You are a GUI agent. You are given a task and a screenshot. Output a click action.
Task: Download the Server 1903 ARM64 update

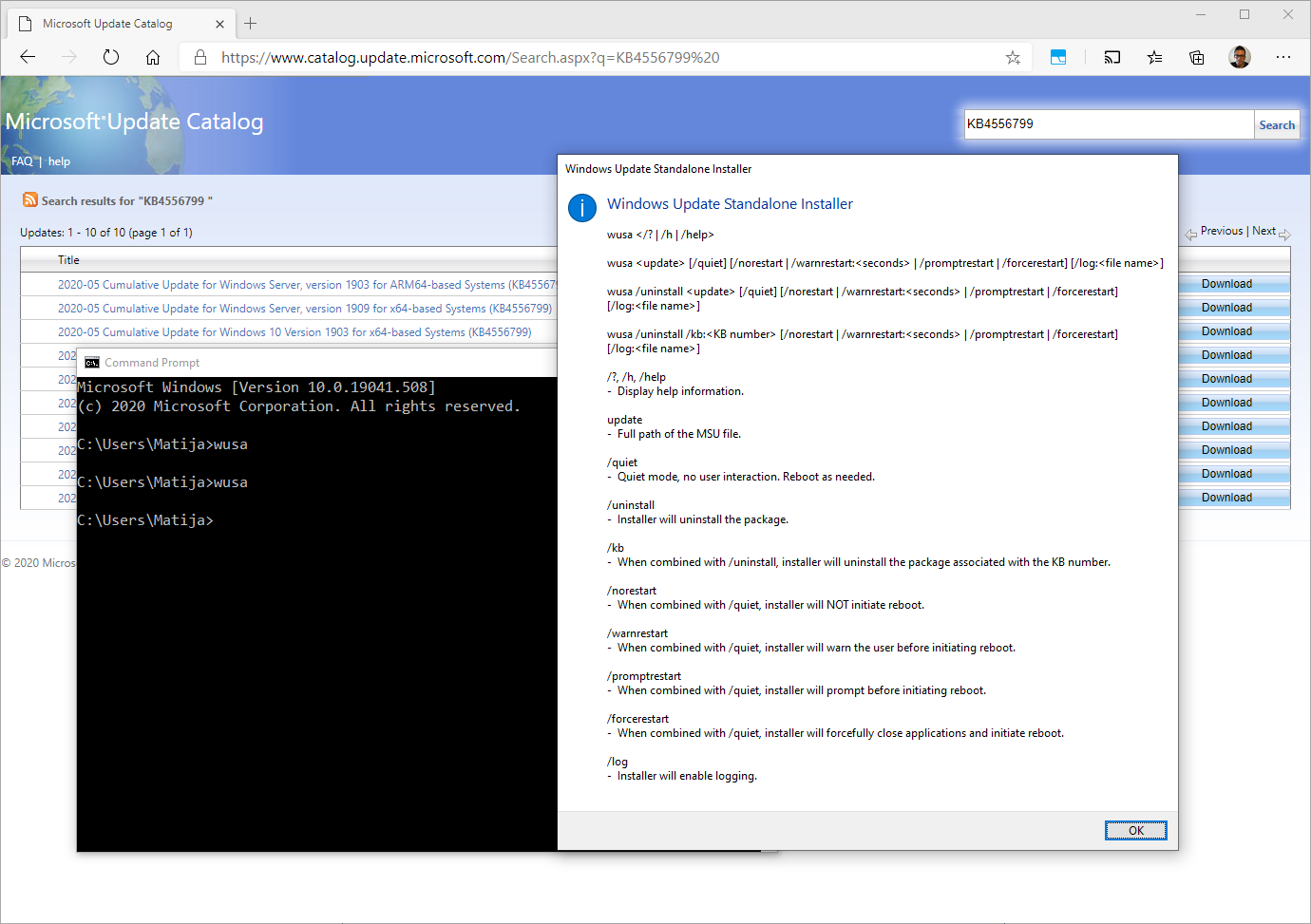pyautogui.click(x=1226, y=284)
